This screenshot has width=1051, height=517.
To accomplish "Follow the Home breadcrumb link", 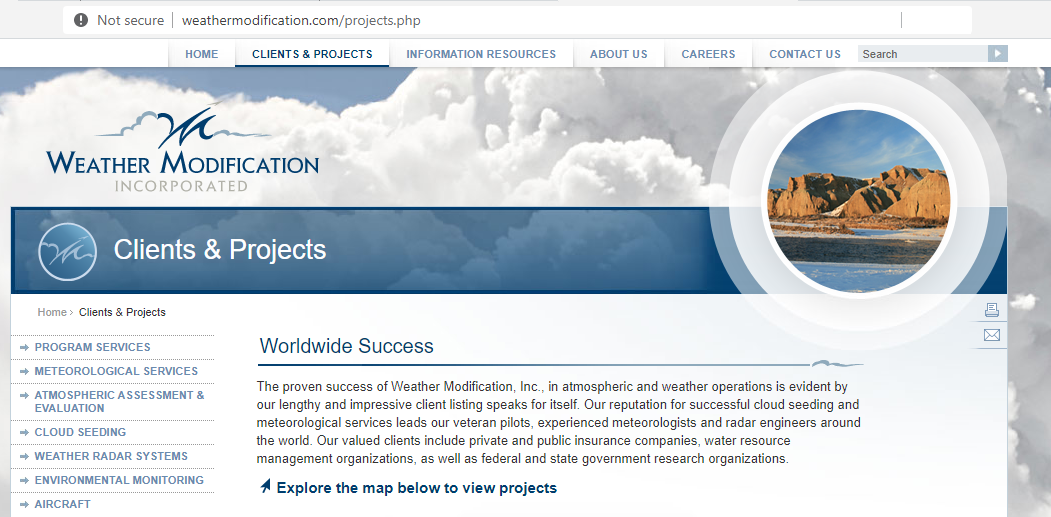I will pos(52,312).
